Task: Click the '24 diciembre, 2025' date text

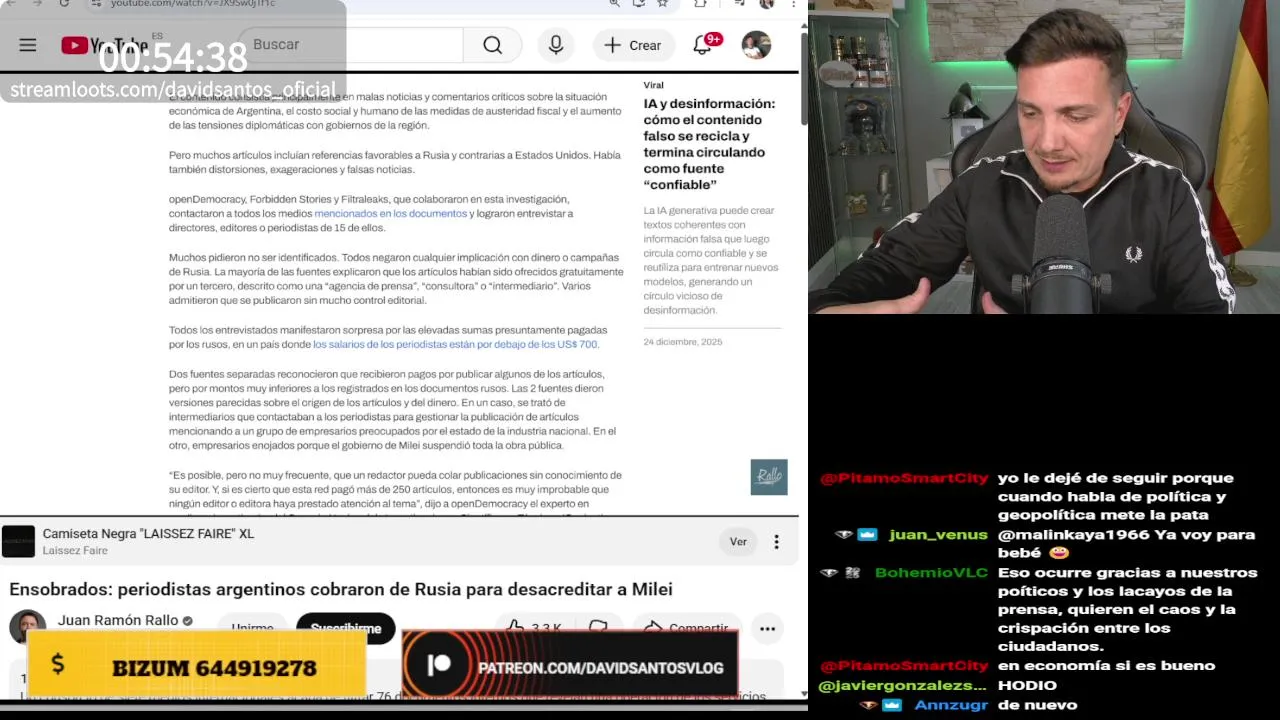Action: (x=683, y=342)
